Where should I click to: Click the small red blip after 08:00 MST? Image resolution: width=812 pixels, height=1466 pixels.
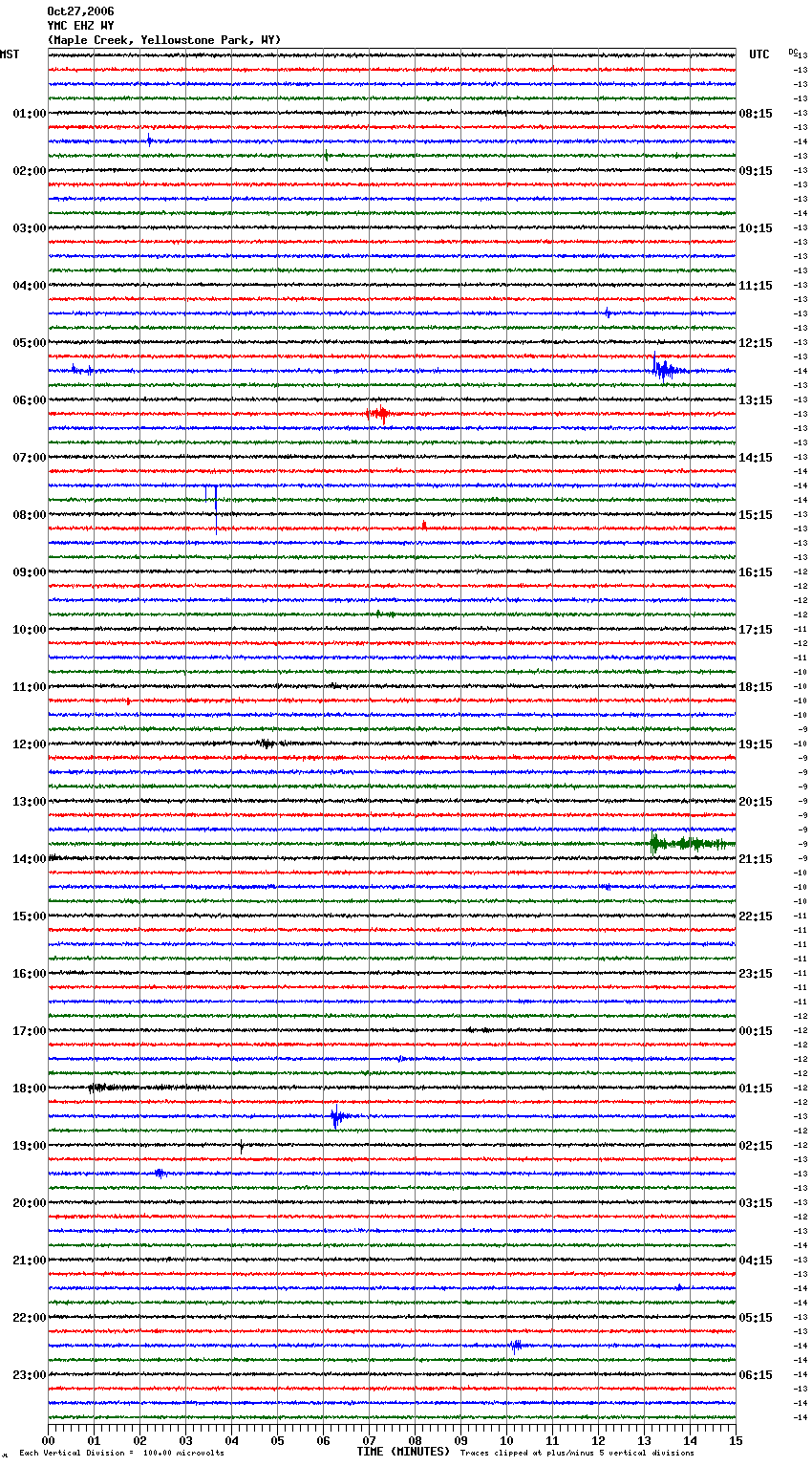point(423,525)
